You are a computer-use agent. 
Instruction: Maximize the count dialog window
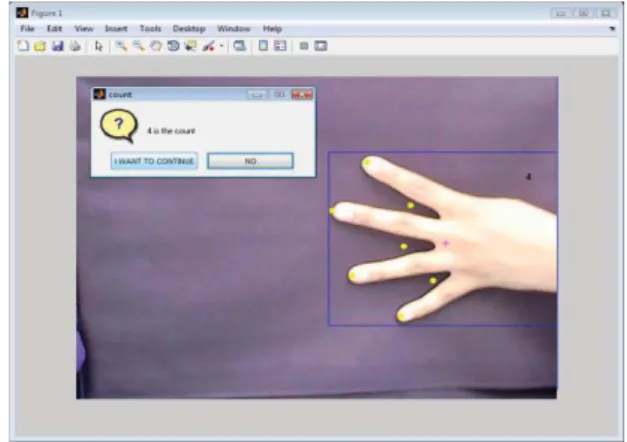(x=279, y=95)
